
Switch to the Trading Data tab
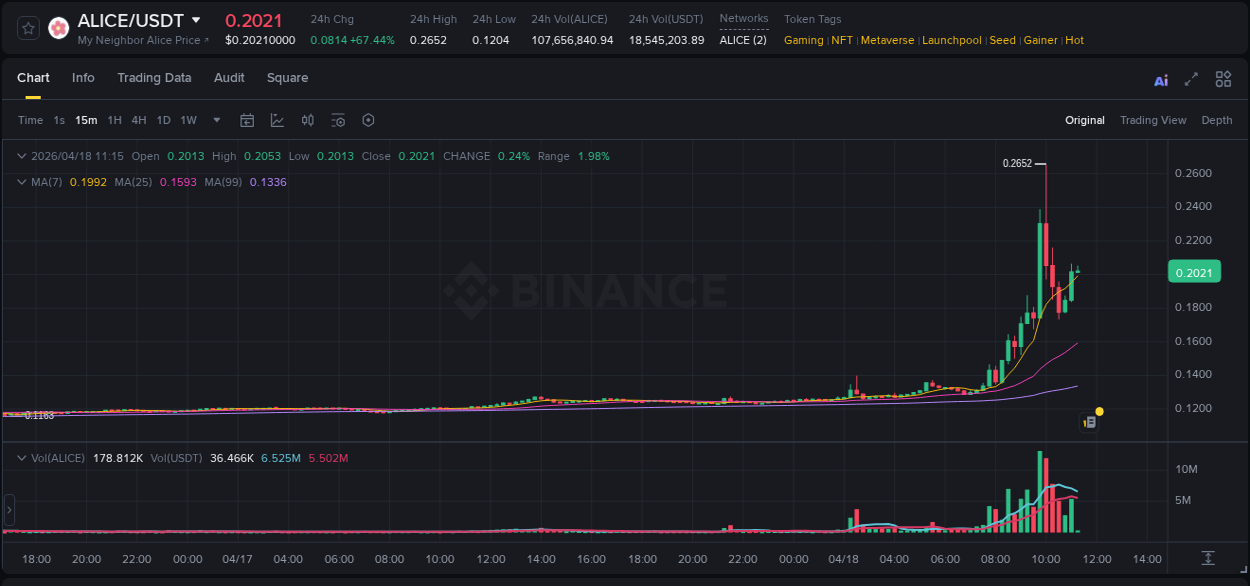pos(154,78)
